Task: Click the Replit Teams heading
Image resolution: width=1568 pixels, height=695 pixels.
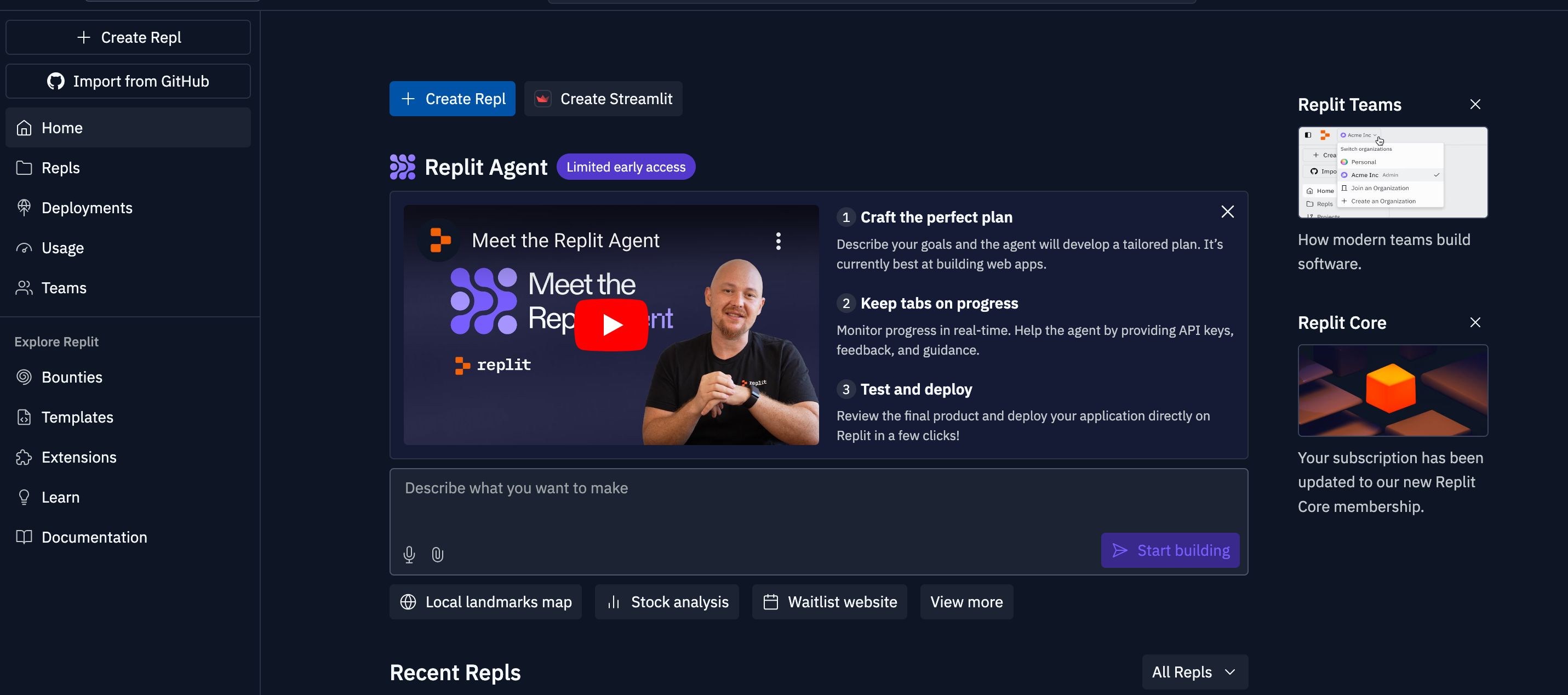Action: click(1349, 105)
